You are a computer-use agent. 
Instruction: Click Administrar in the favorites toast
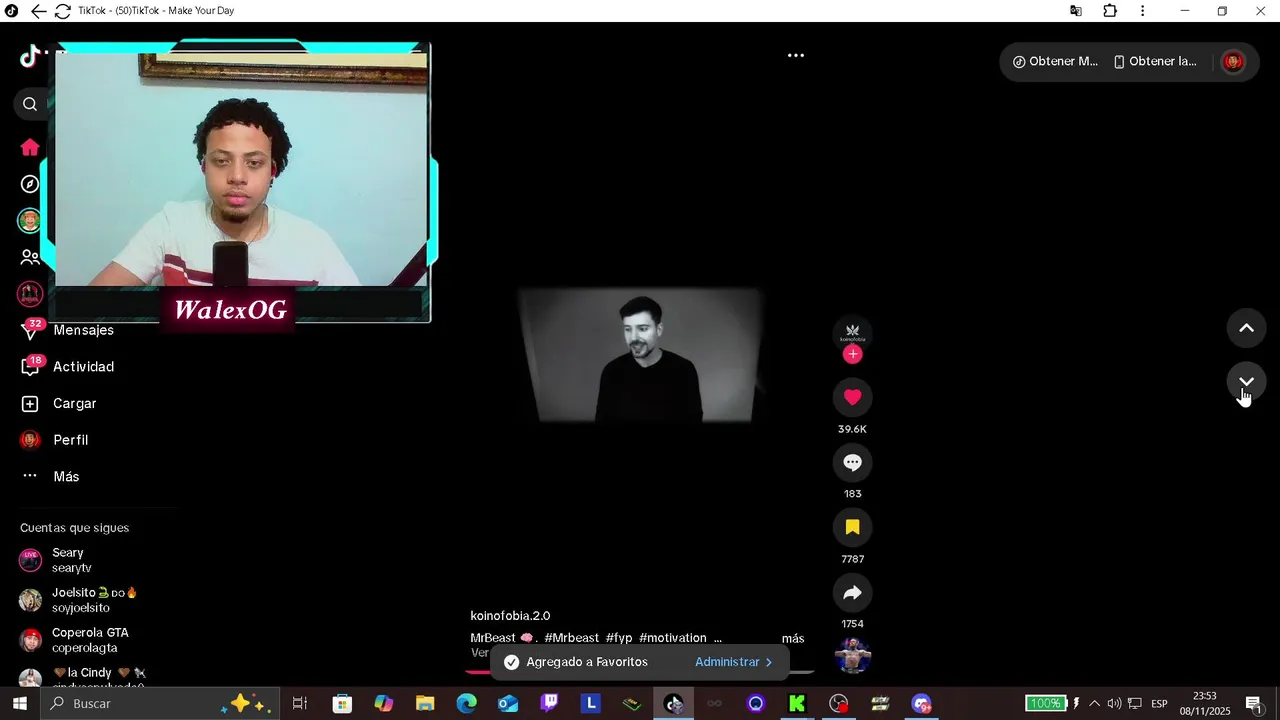(734, 662)
